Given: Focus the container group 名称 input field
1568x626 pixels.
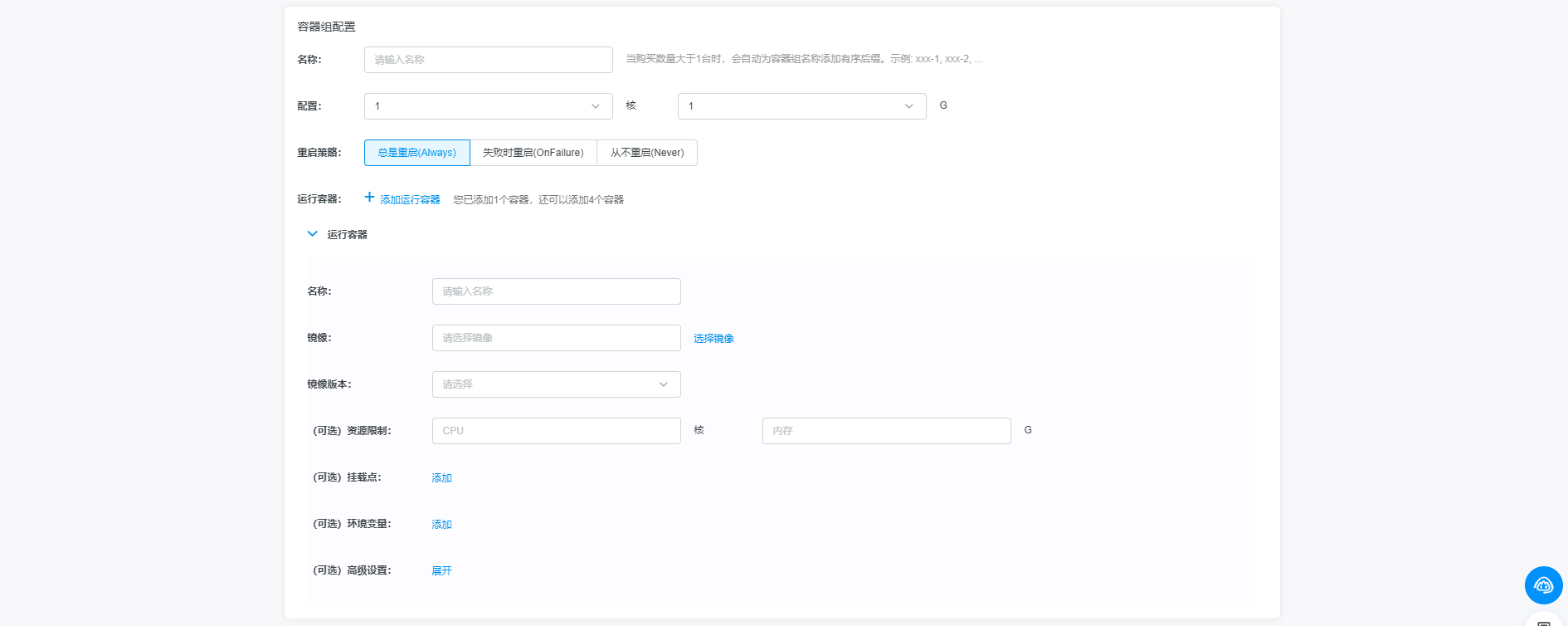Looking at the screenshot, I should (488, 60).
